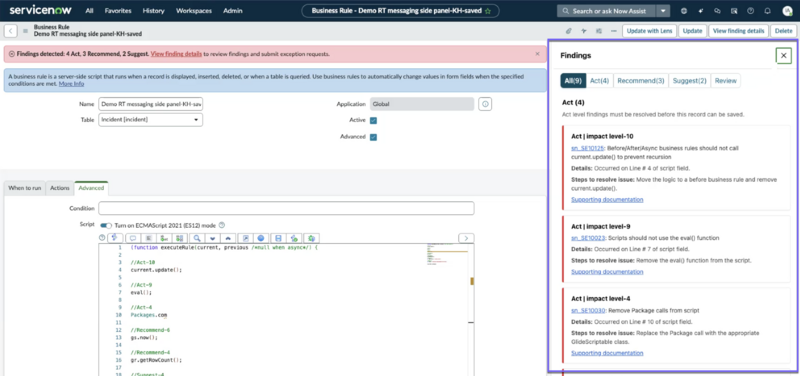Viewport: 800px width, 376px height.
Task: Open the chat conversations icon in top bar
Action: 717,11
